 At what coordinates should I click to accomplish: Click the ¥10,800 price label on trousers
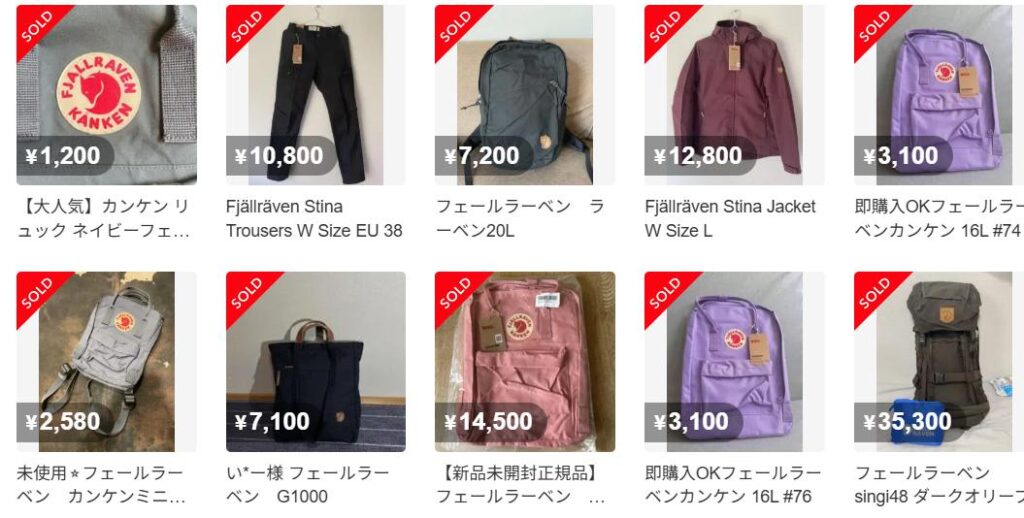point(280,155)
